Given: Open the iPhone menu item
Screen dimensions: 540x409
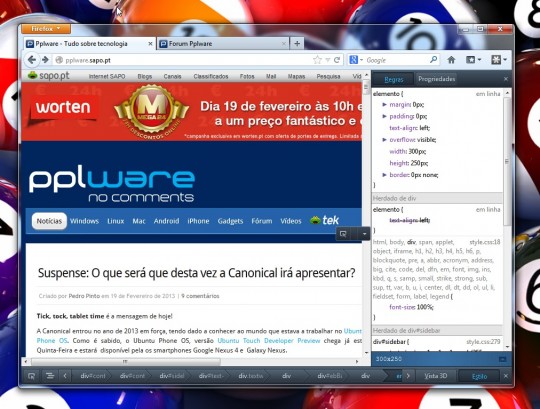Looking at the screenshot, I should [x=198, y=221].
